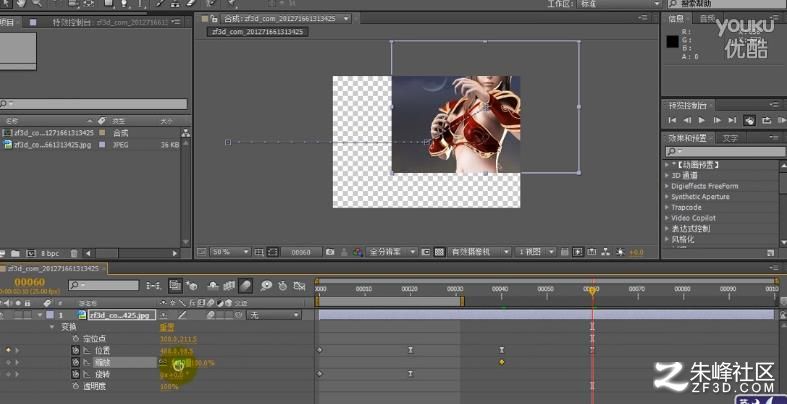The image size is (787, 404).
Task: Open the timeline button in viewer footer
Action: point(592,252)
